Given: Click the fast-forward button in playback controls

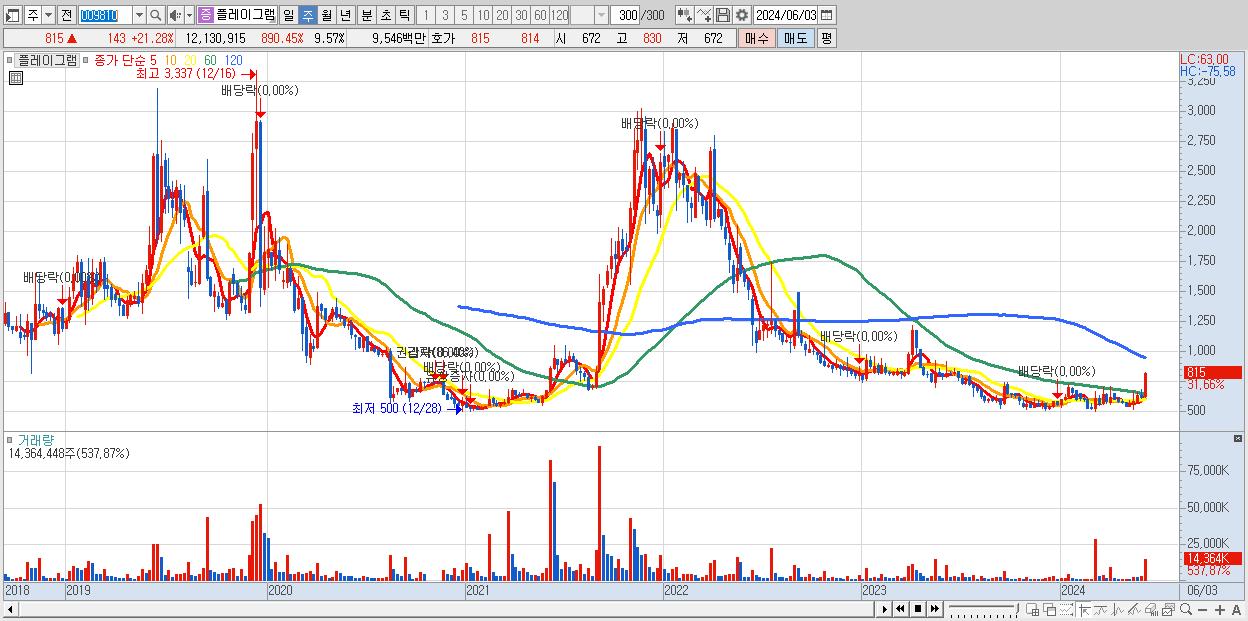Looking at the screenshot, I should (935, 609).
